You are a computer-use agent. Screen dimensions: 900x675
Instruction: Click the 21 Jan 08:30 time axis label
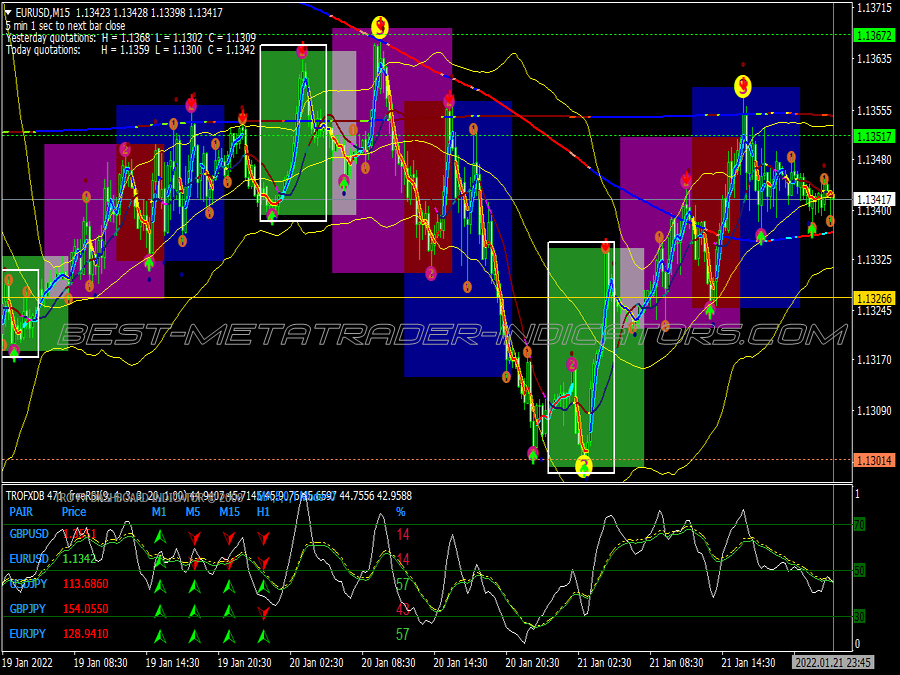(x=676, y=662)
